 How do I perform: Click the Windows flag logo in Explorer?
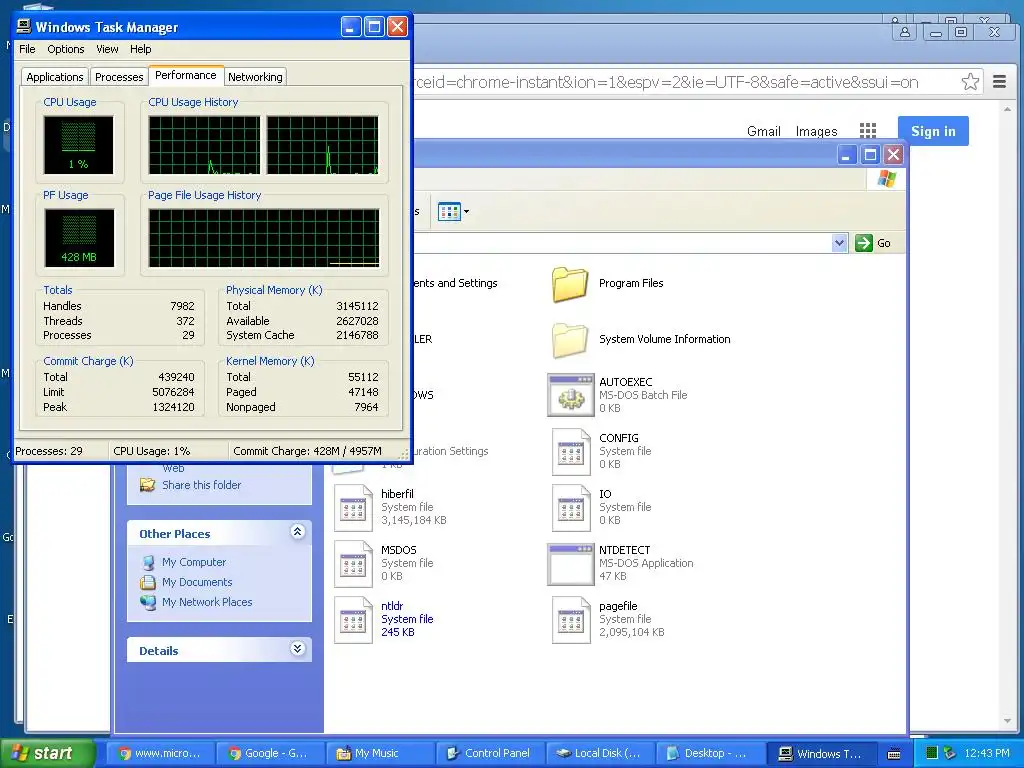pos(886,178)
